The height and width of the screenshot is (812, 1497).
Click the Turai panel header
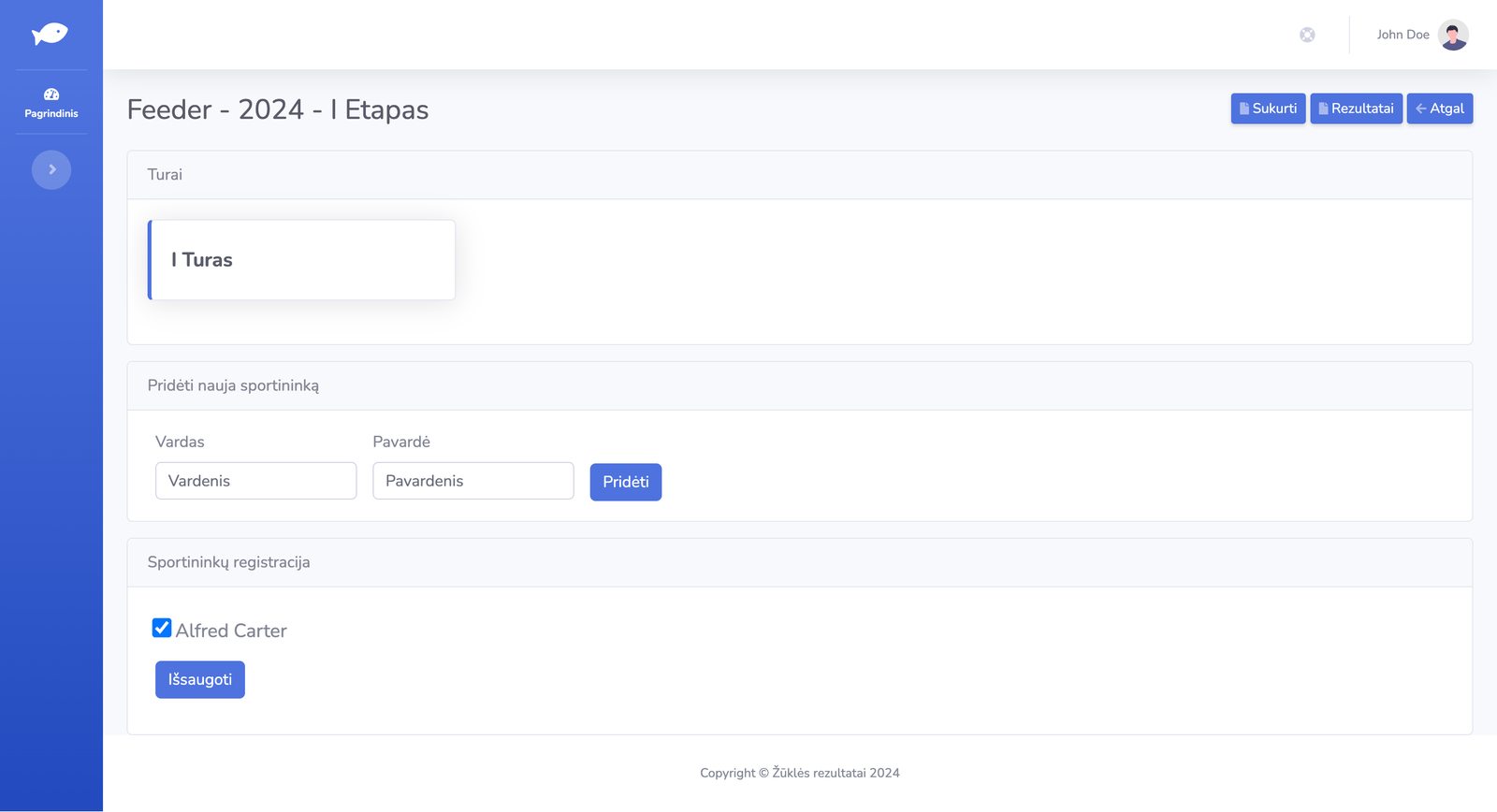(x=165, y=175)
